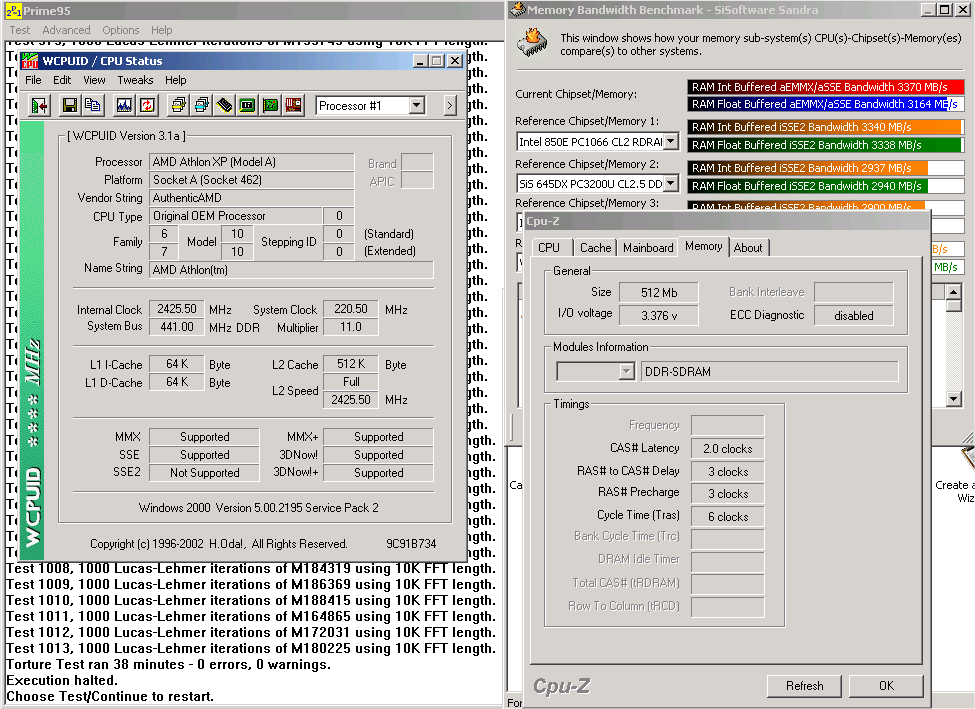Viewport: 975px width, 709px height.
Task: Click the floppy disk save icon
Action: pyautogui.click(x=70, y=105)
